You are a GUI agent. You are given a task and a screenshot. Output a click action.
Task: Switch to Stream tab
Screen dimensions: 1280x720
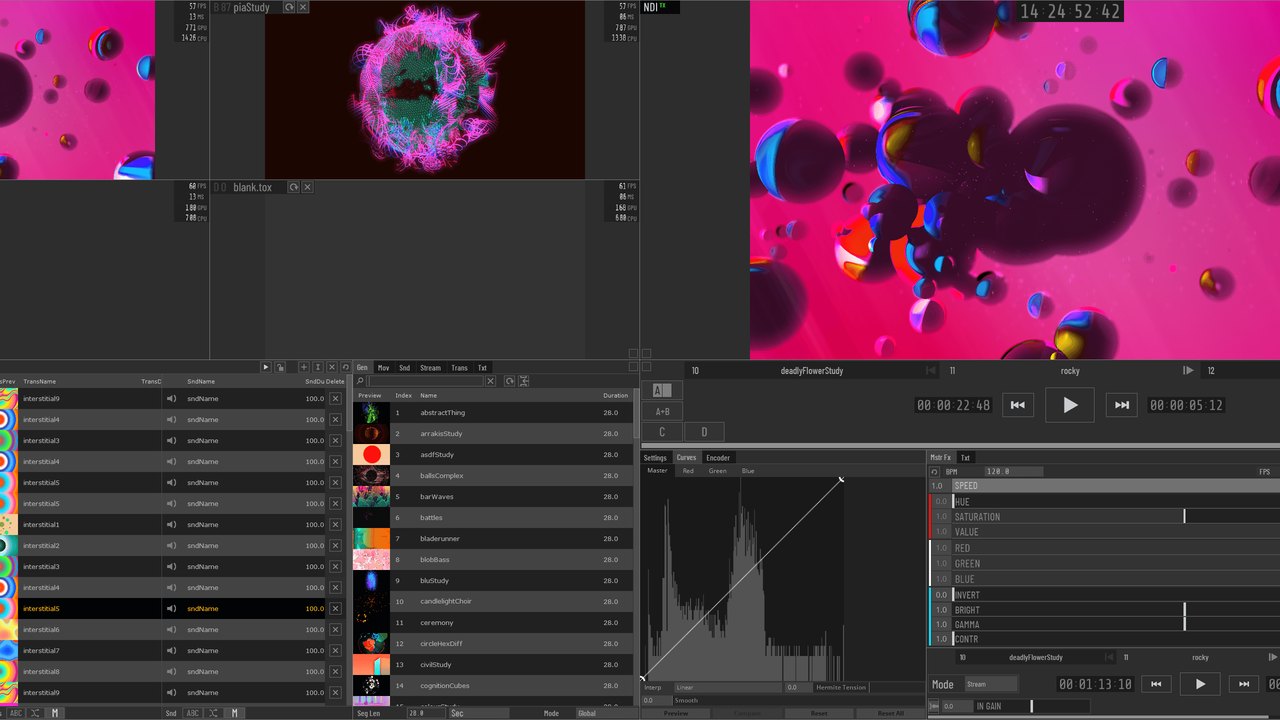[430, 368]
